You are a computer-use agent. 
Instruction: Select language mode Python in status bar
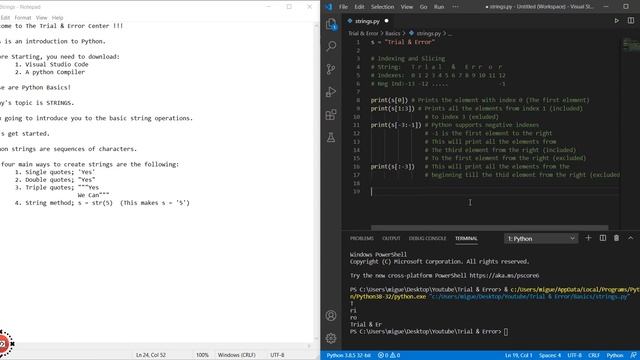pyautogui.click(x=615, y=355)
